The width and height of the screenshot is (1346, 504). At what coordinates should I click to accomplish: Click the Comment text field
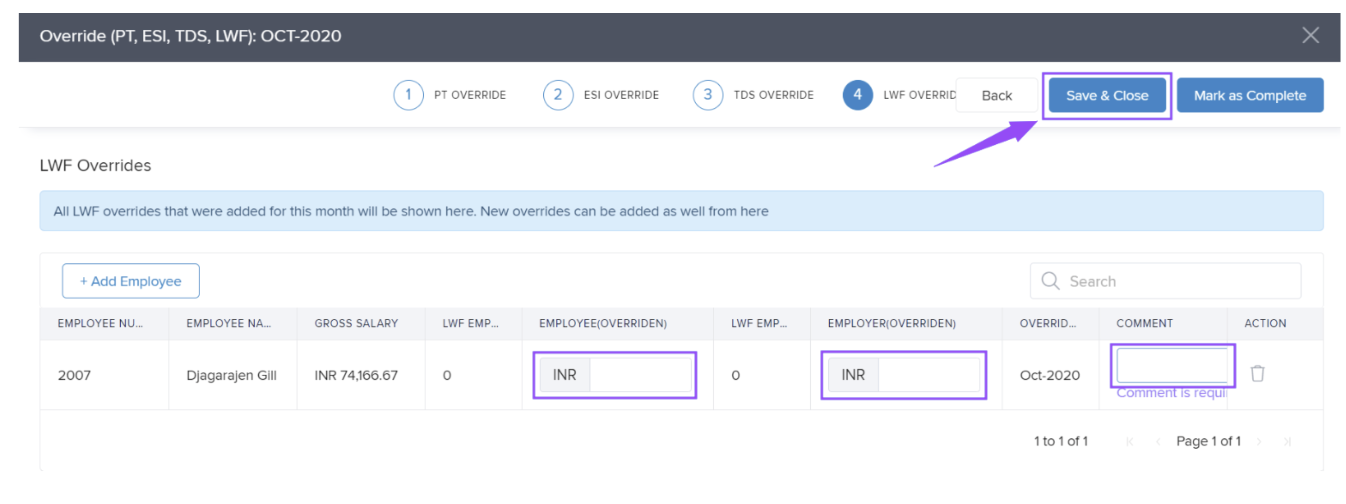coord(1172,366)
